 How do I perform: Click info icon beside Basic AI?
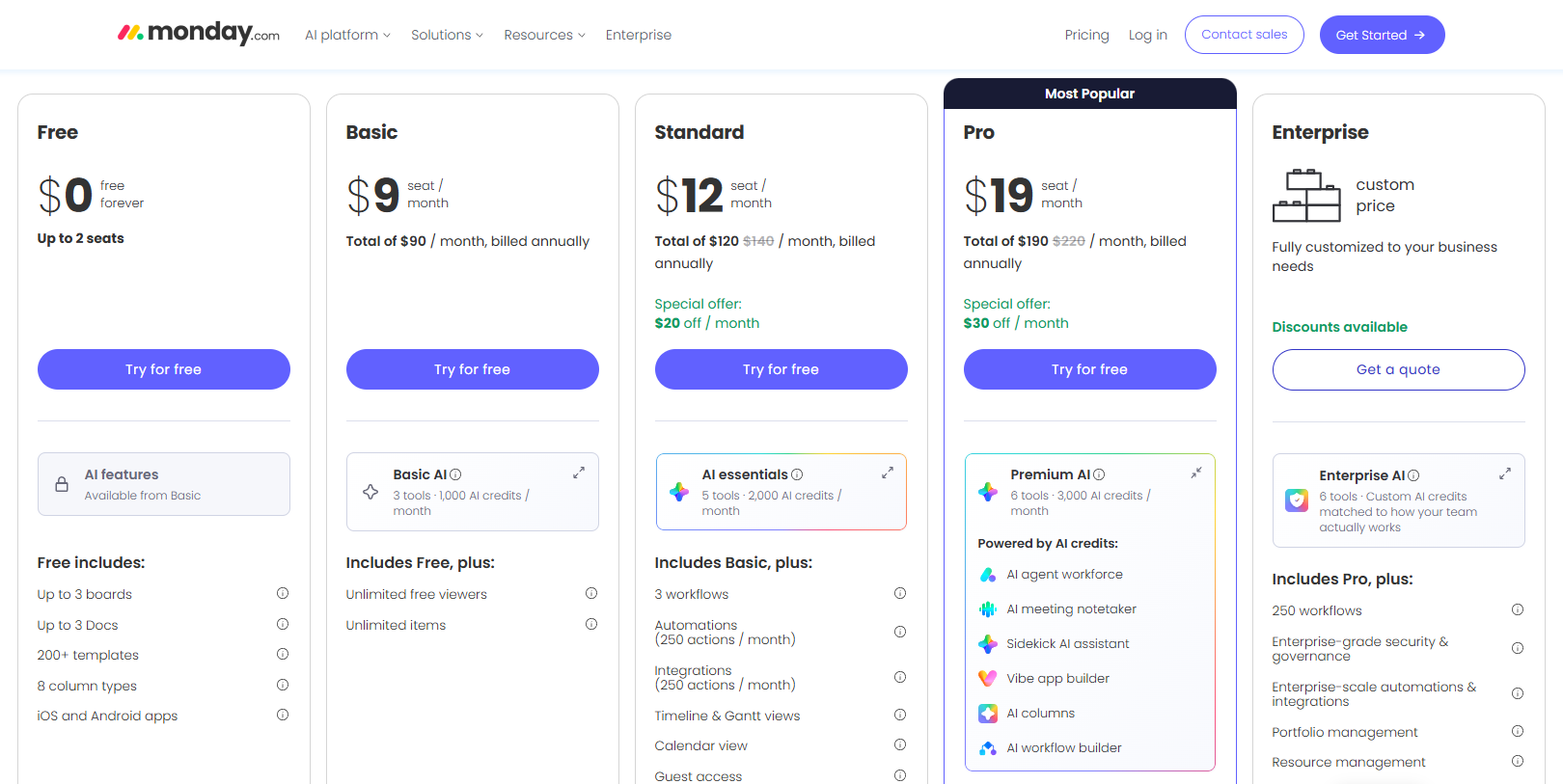(x=455, y=474)
